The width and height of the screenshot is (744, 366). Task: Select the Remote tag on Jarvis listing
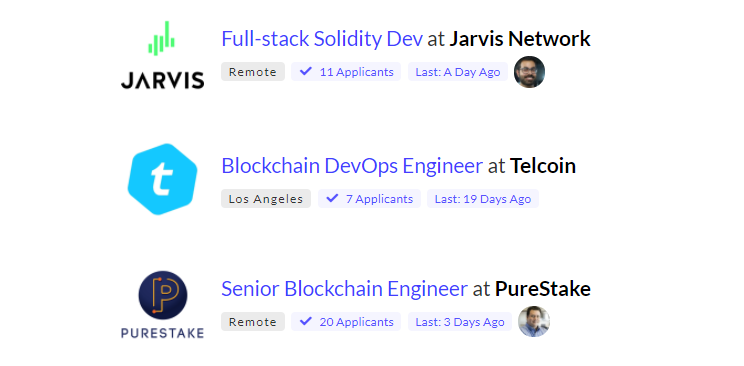(x=253, y=72)
